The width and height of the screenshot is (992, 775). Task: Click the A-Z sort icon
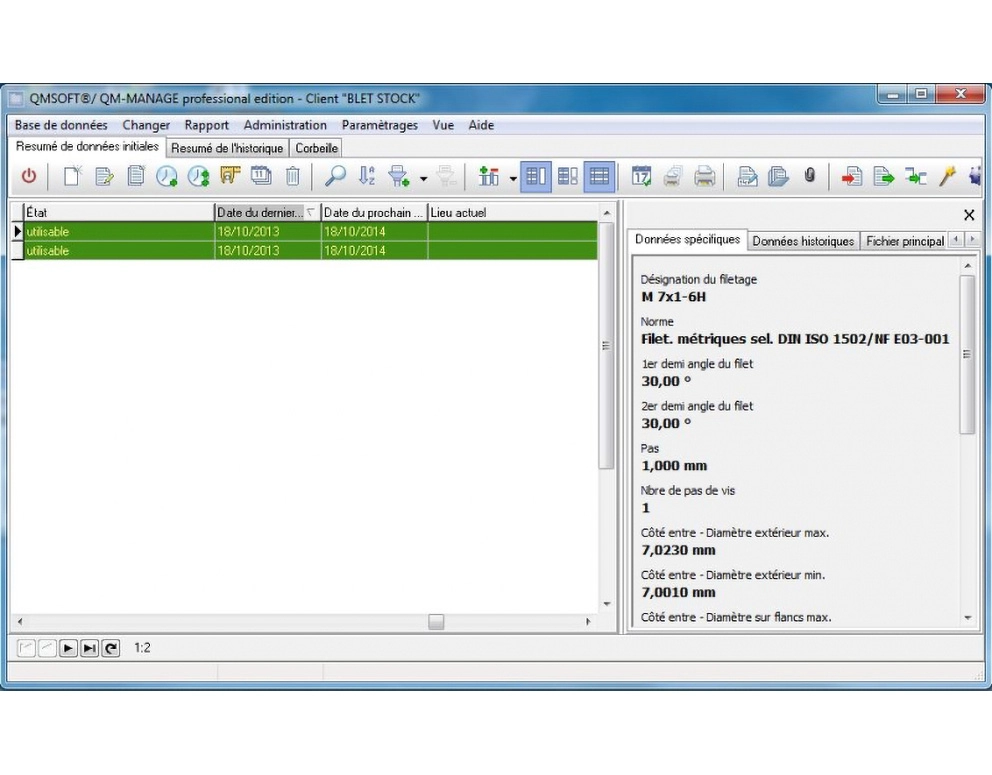click(367, 176)
